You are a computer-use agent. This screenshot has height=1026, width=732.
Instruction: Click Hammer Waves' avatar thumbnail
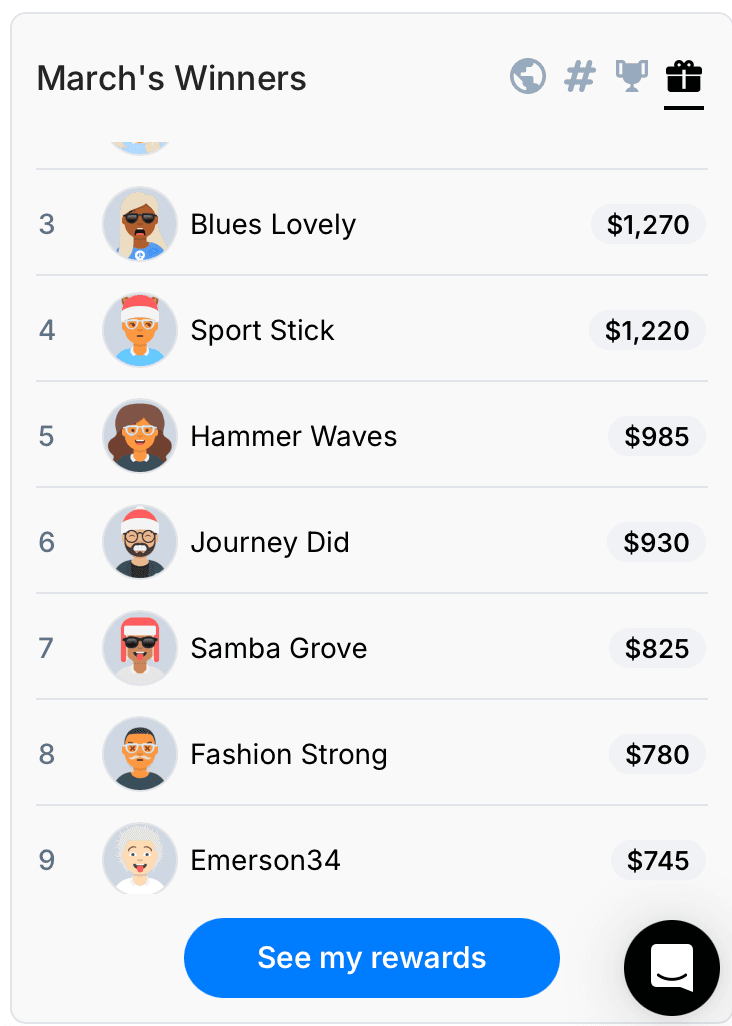[140, 436]
